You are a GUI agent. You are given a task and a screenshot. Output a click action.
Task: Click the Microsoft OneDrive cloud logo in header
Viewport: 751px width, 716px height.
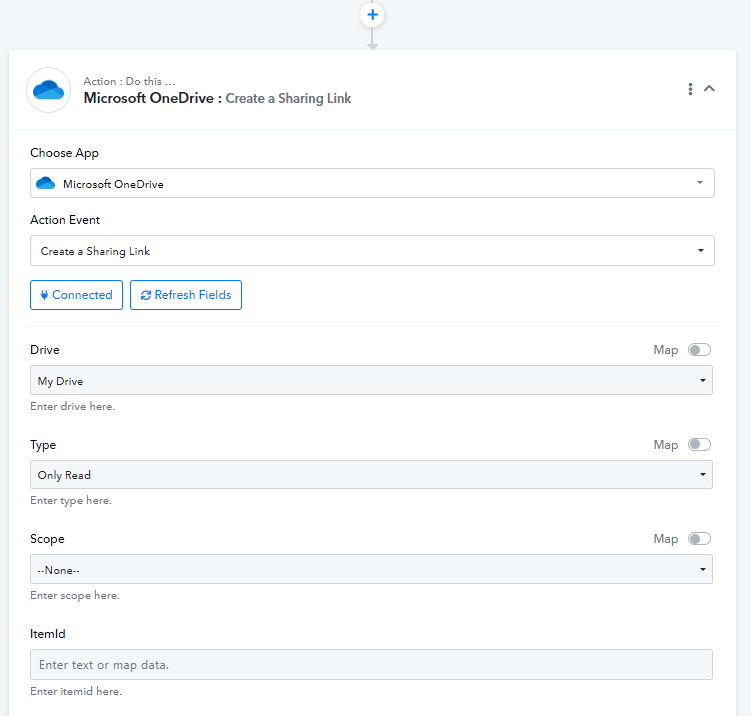pos(48,90)
